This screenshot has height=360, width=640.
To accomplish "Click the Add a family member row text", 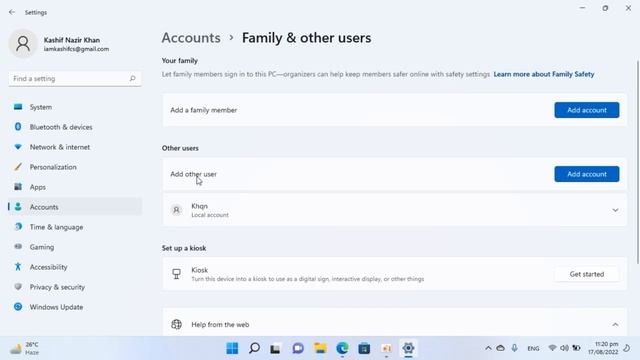I will (x=204, y=110).
